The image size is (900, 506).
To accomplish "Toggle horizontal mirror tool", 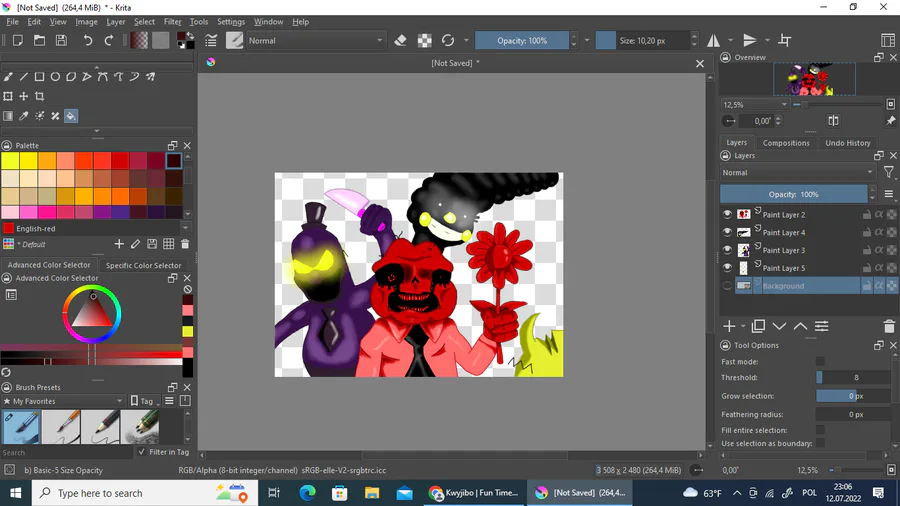I will 713,41.
